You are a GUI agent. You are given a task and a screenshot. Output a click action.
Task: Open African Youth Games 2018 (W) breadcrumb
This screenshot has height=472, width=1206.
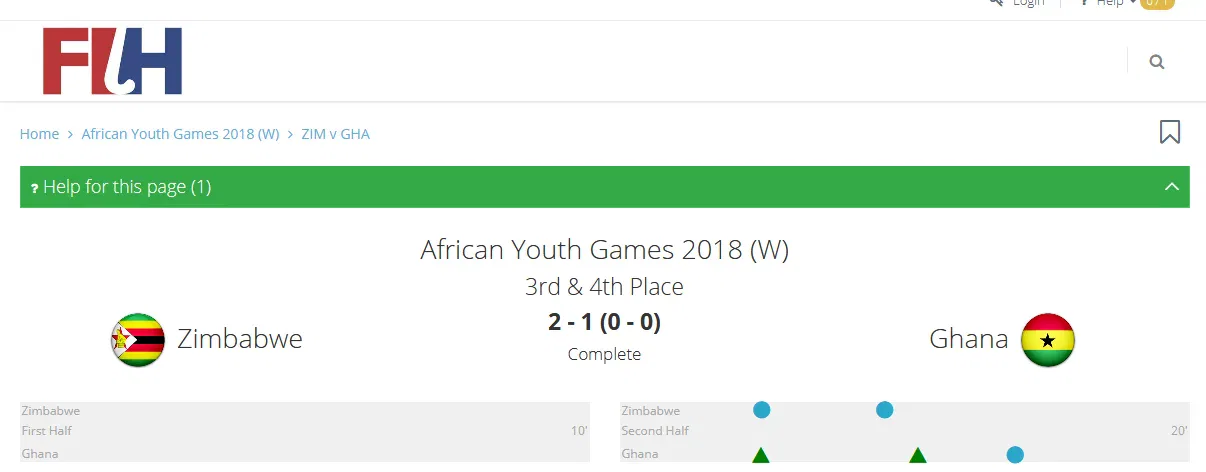pos(180,134)
